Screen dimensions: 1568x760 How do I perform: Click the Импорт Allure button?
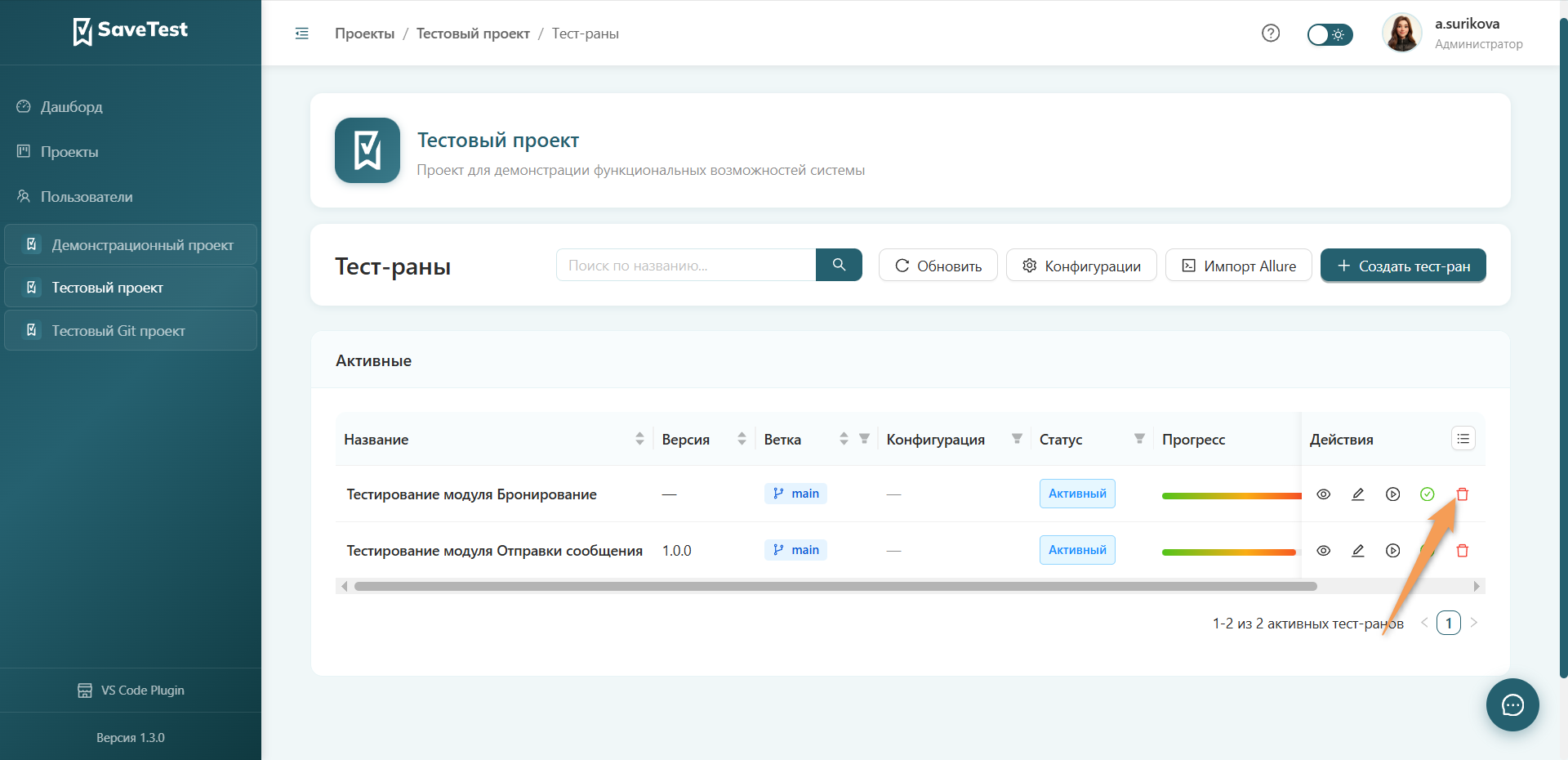coord(1238,266)
